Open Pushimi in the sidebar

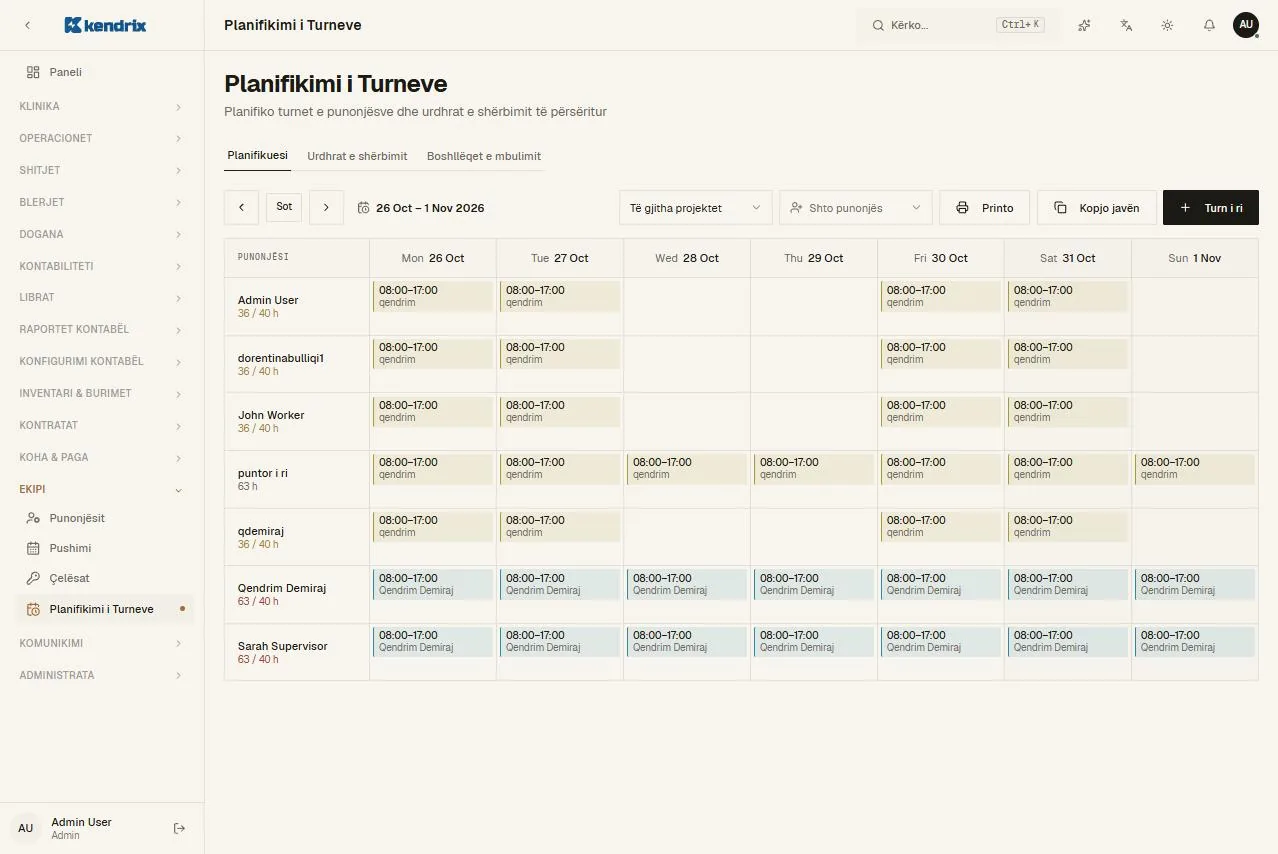(x=102, y=548)
